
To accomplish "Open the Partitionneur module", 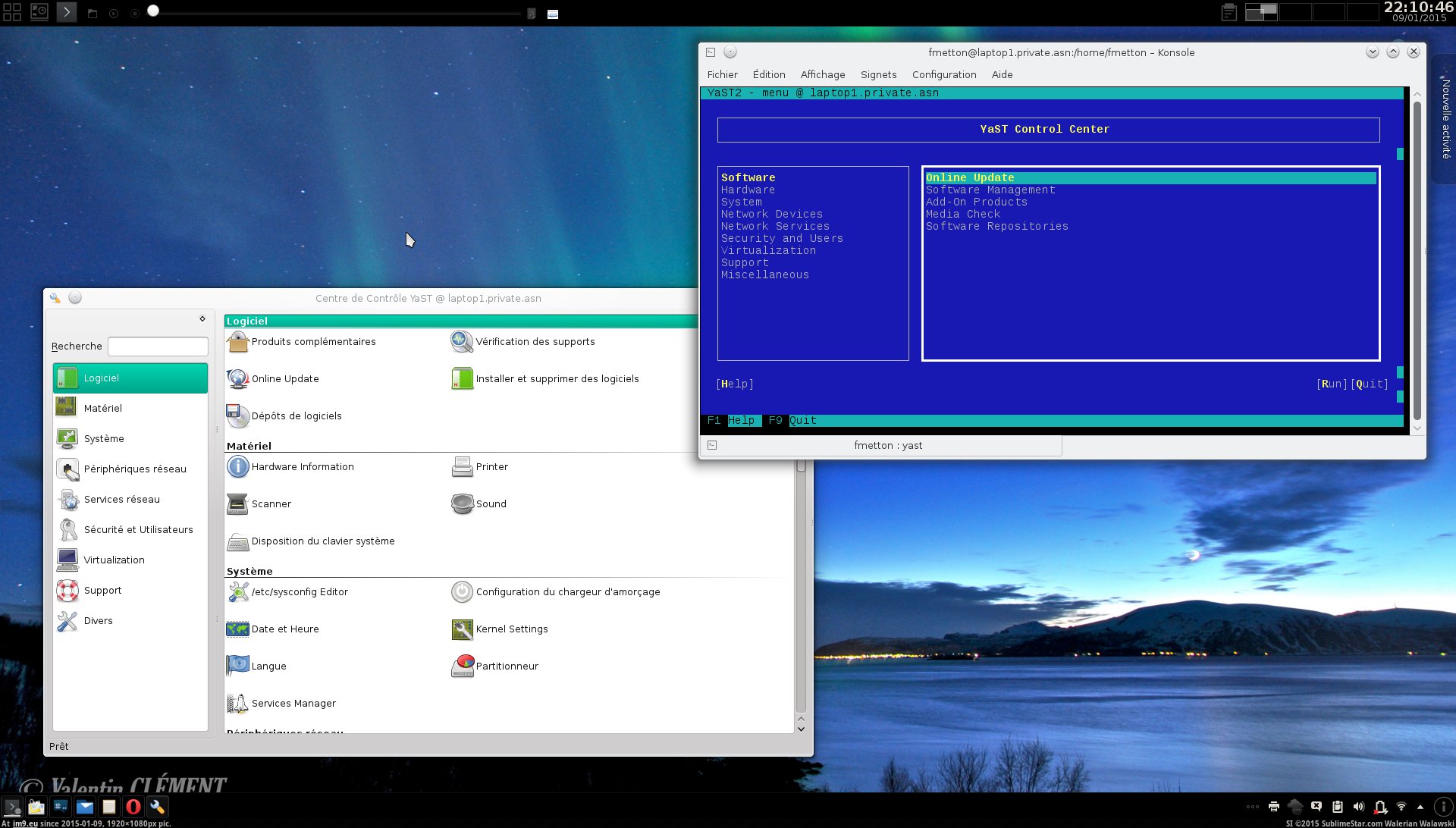I will (506, 666).
